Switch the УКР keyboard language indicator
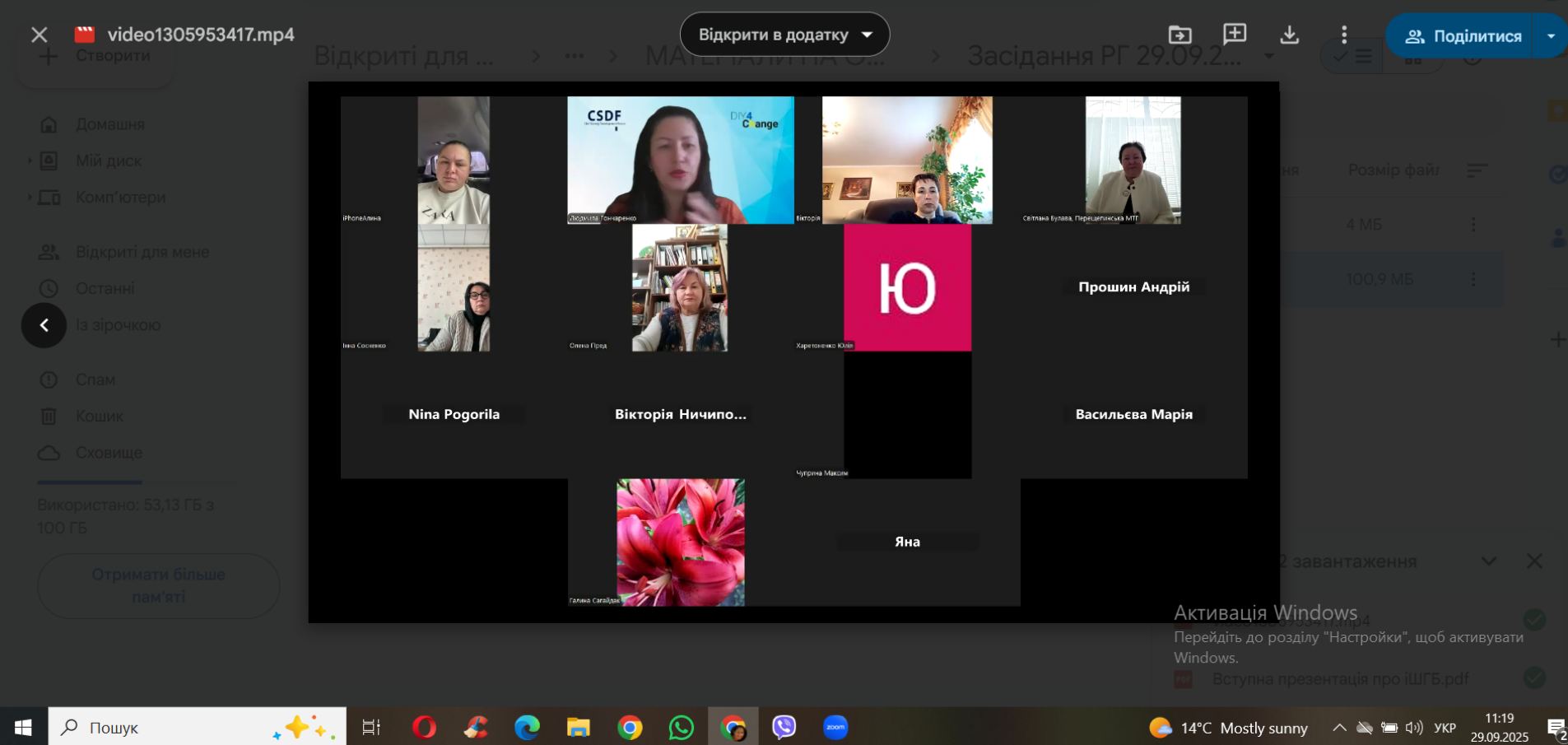The height and width of the screenshot is (745, 1568). [x=1445, y=728]
